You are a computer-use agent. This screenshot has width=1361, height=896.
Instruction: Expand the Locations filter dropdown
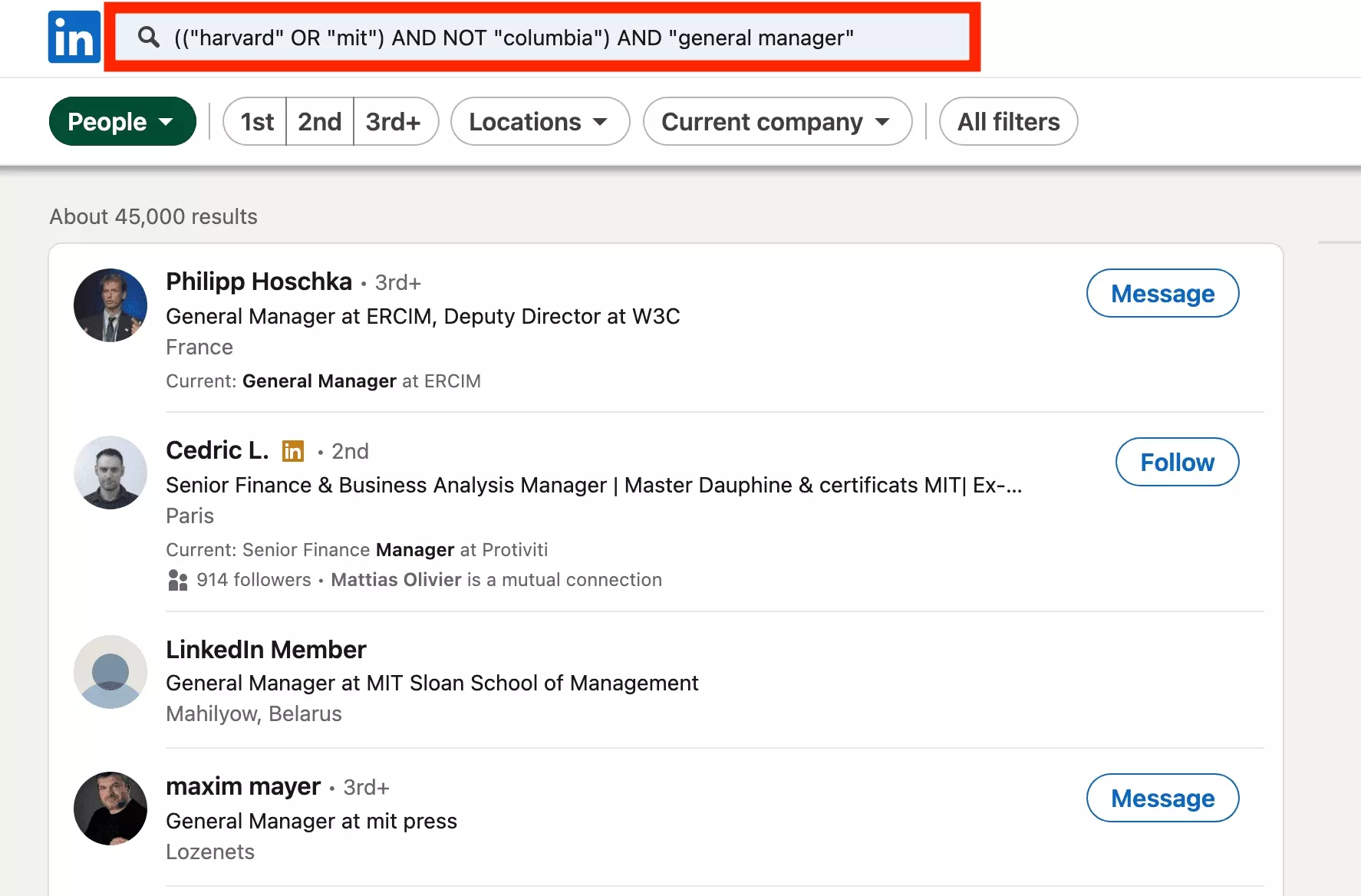(540, 121)
